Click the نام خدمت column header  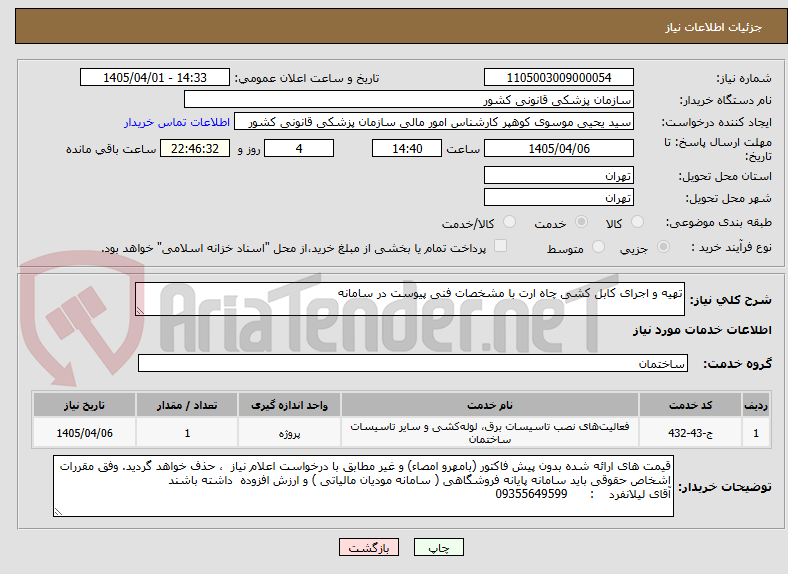(489, 405)
